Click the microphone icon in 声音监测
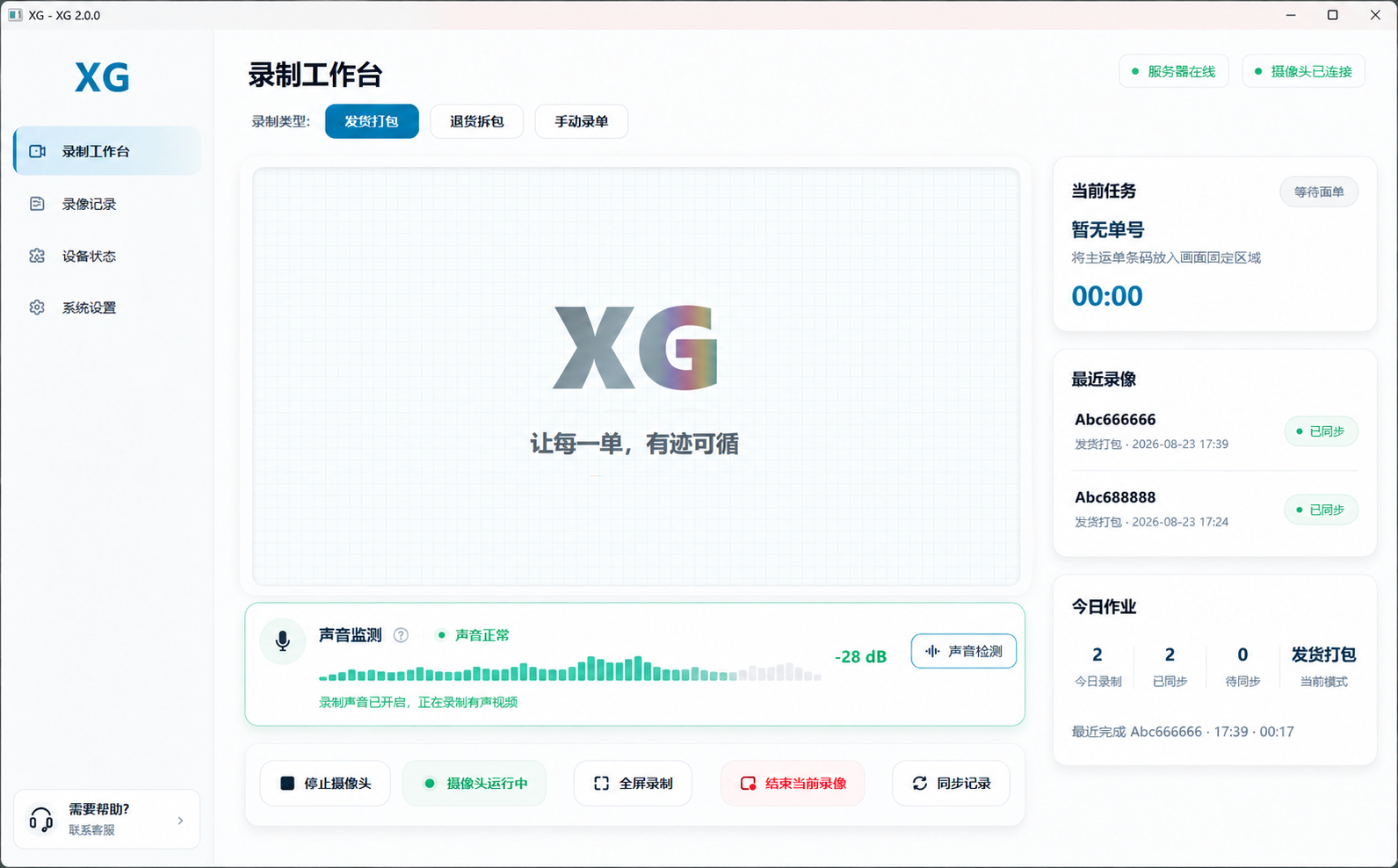 pos(283,640)
